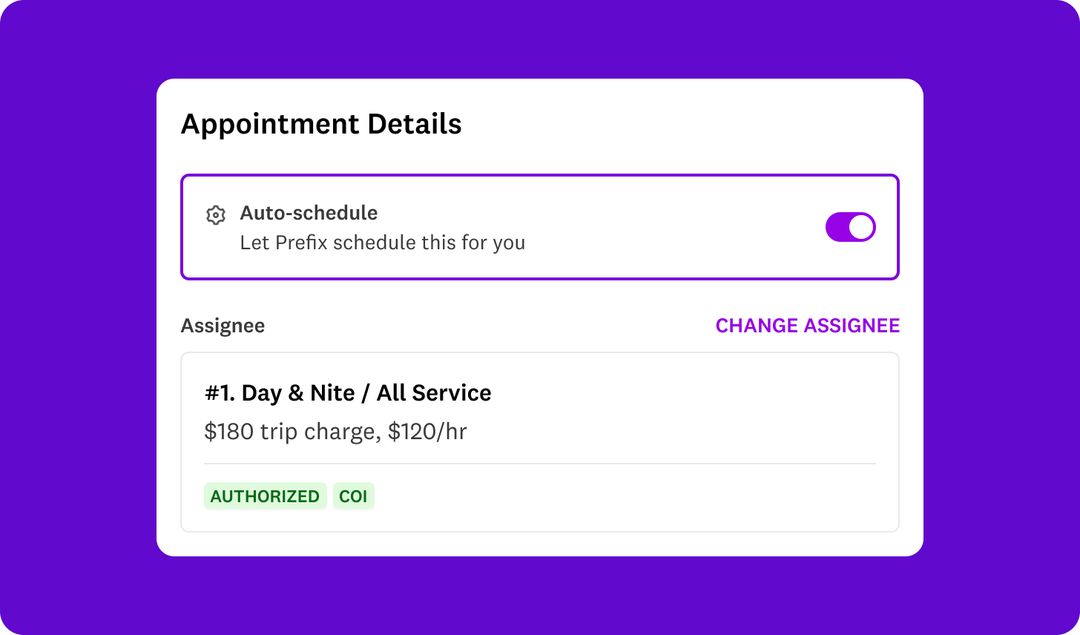1080x635 pixels.
Task: Click the empty space right of COI badge
Action: point(620,496)
